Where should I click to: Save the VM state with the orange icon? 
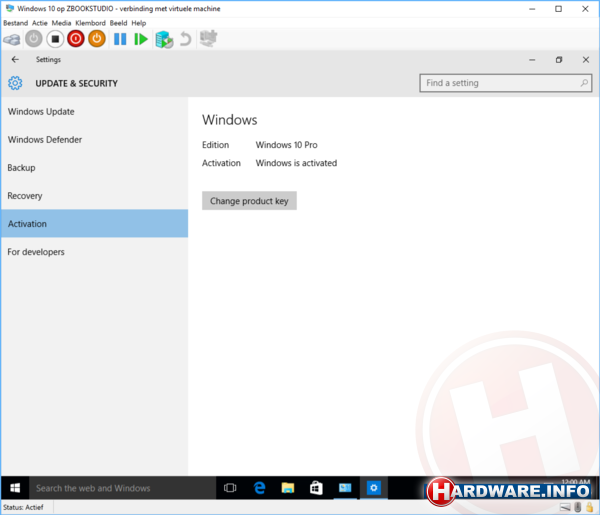(97, 39)
